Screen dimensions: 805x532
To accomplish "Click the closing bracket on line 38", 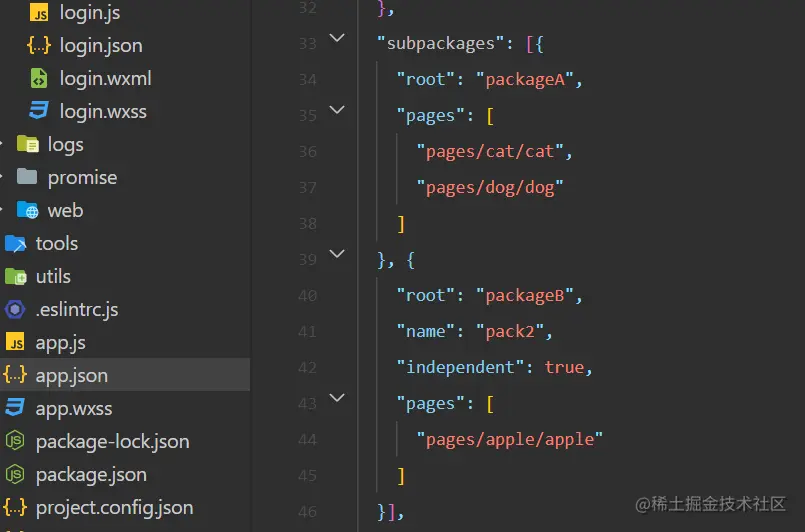I will pyautogui.click(x=401, y=224).
